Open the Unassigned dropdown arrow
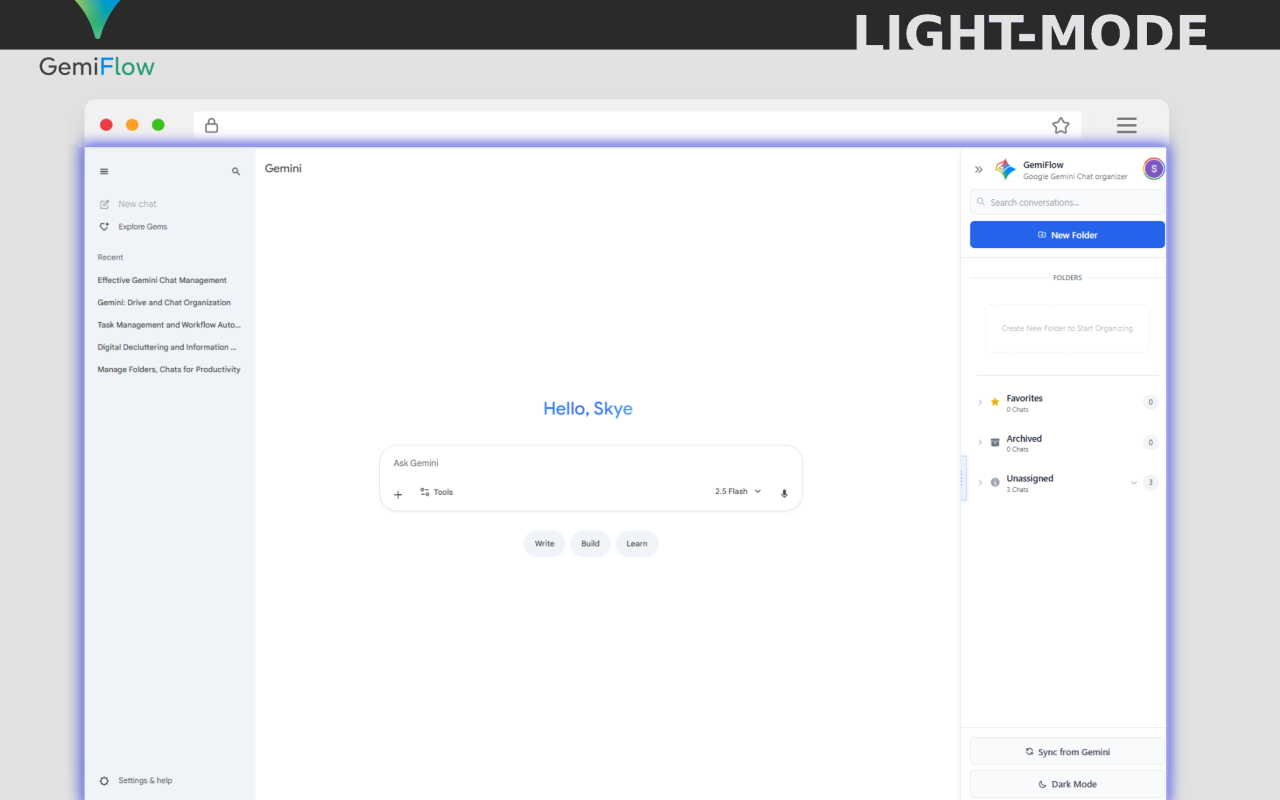Viewport: 1280px width, 800px height. point(1134,482)
